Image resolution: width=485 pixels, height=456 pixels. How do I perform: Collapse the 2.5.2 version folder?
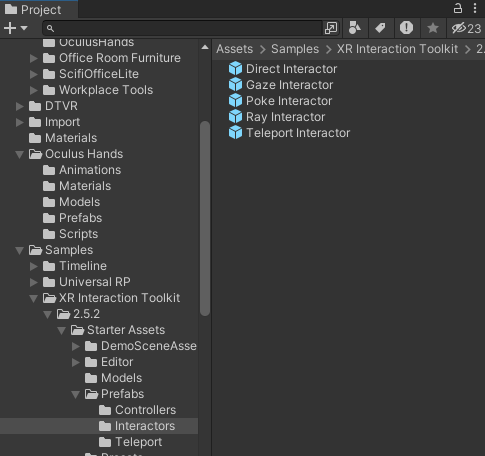[48, 314]
